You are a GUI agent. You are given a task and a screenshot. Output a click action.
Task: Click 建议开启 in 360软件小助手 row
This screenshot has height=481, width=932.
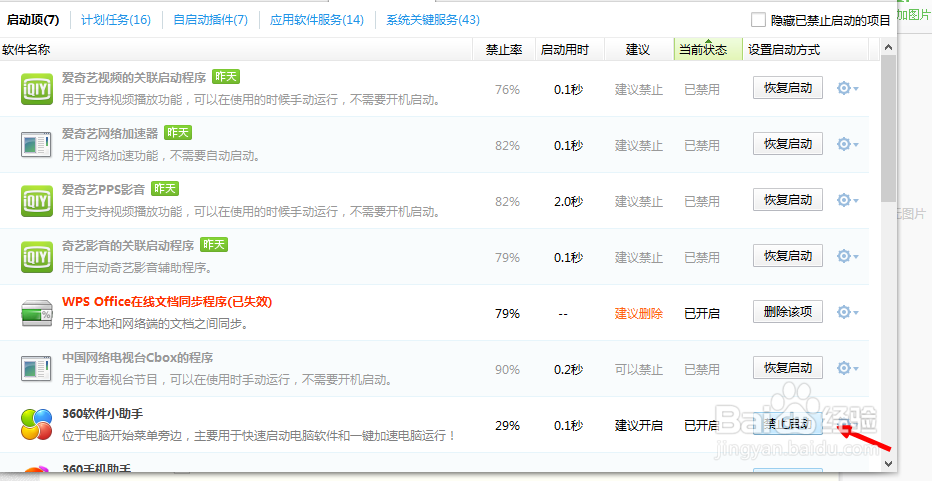point(638,426)
